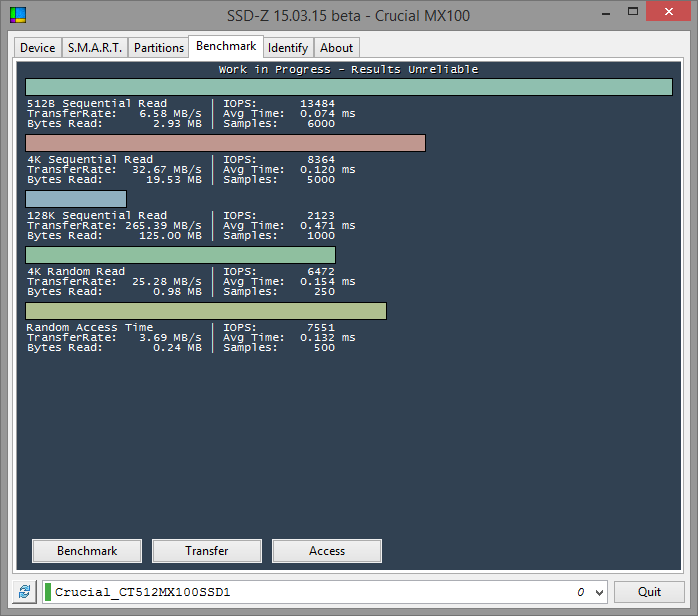Run the Access time test

click(x=327, y=551)
